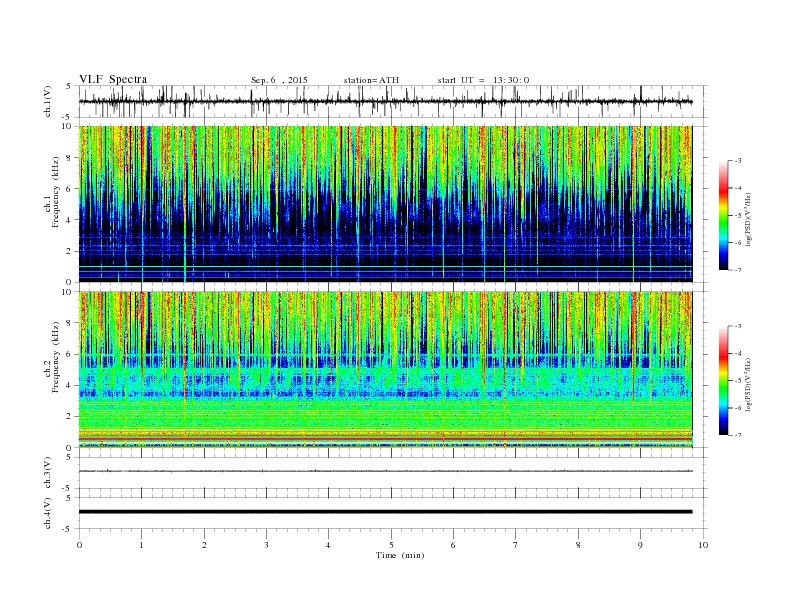Click the "-7" label on ch.1 colorbar

coord(737,270)
